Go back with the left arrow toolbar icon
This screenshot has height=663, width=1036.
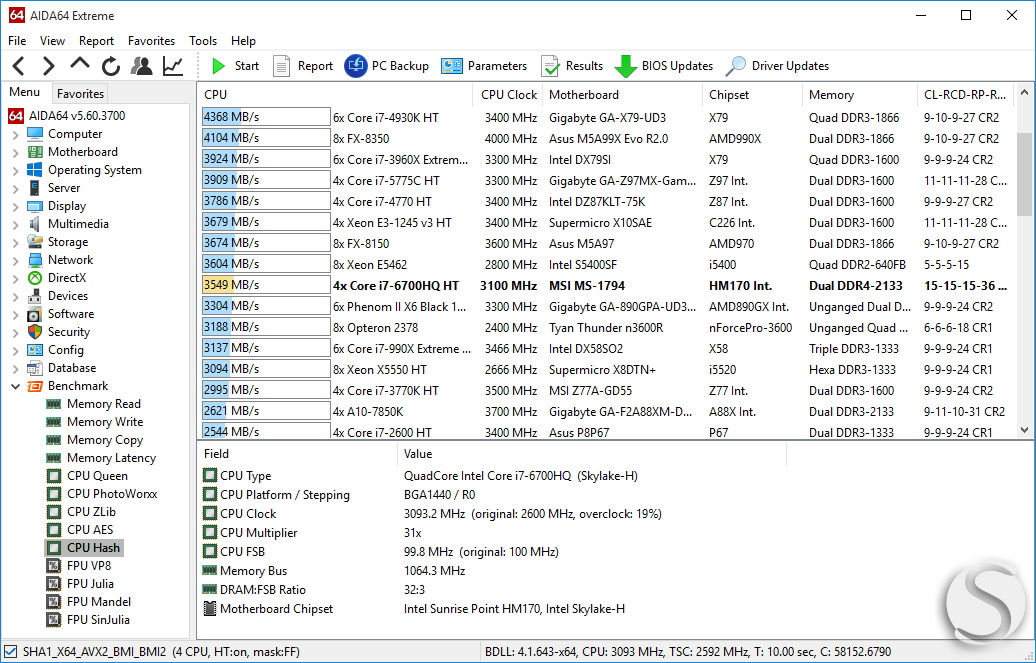[x=18, y=66]
